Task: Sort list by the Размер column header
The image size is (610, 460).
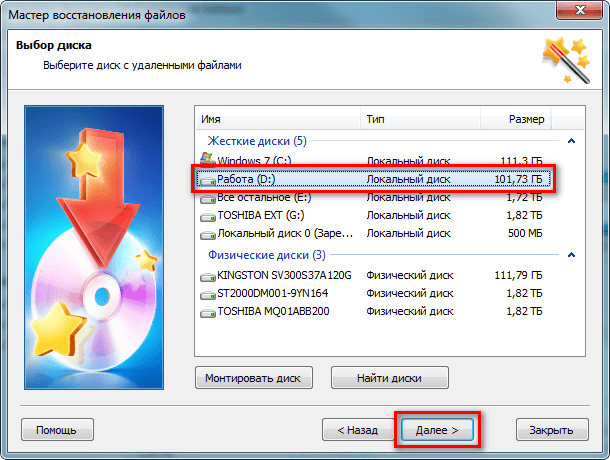Action: 516,119
